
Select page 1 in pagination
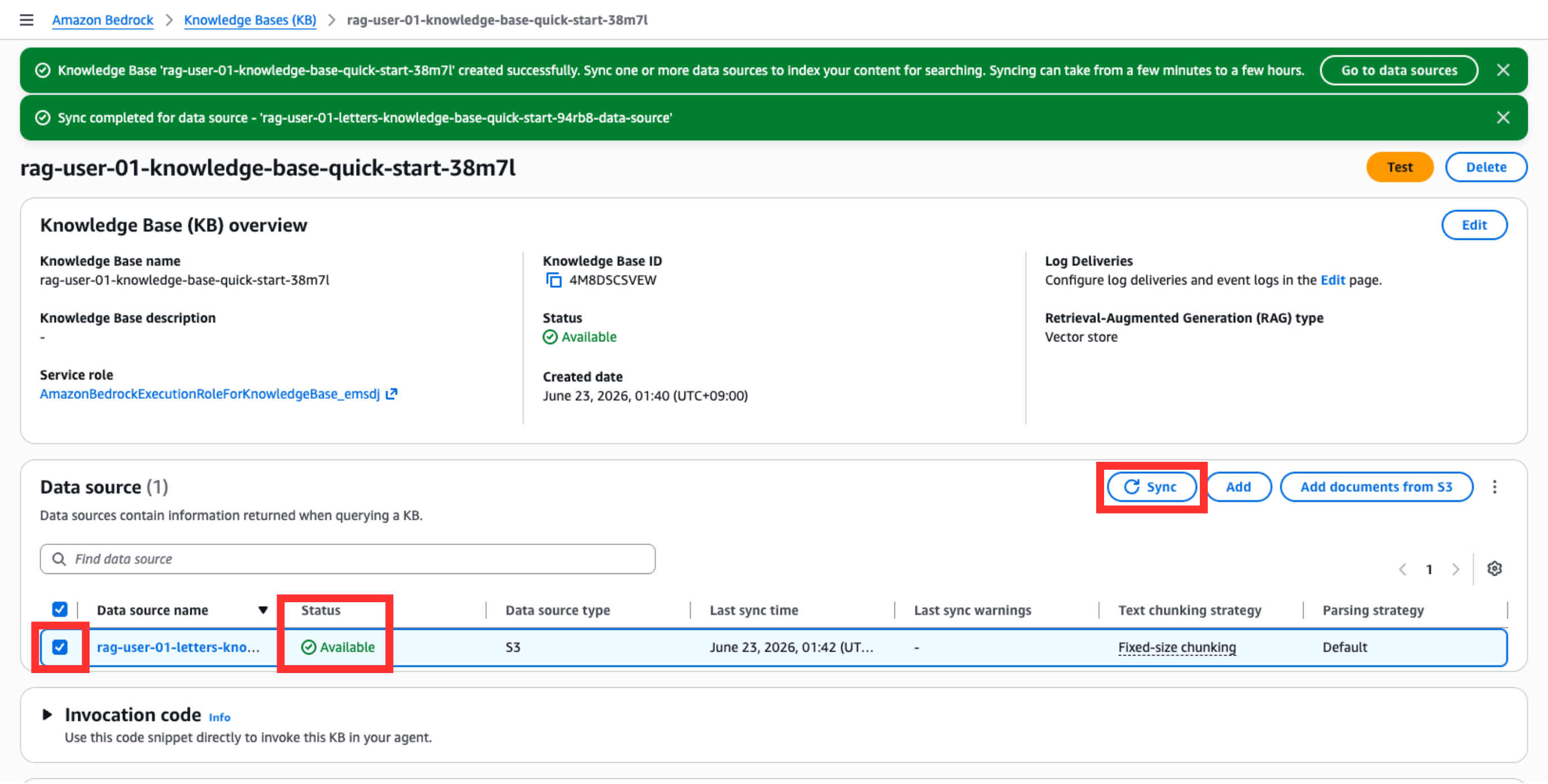1429,569
